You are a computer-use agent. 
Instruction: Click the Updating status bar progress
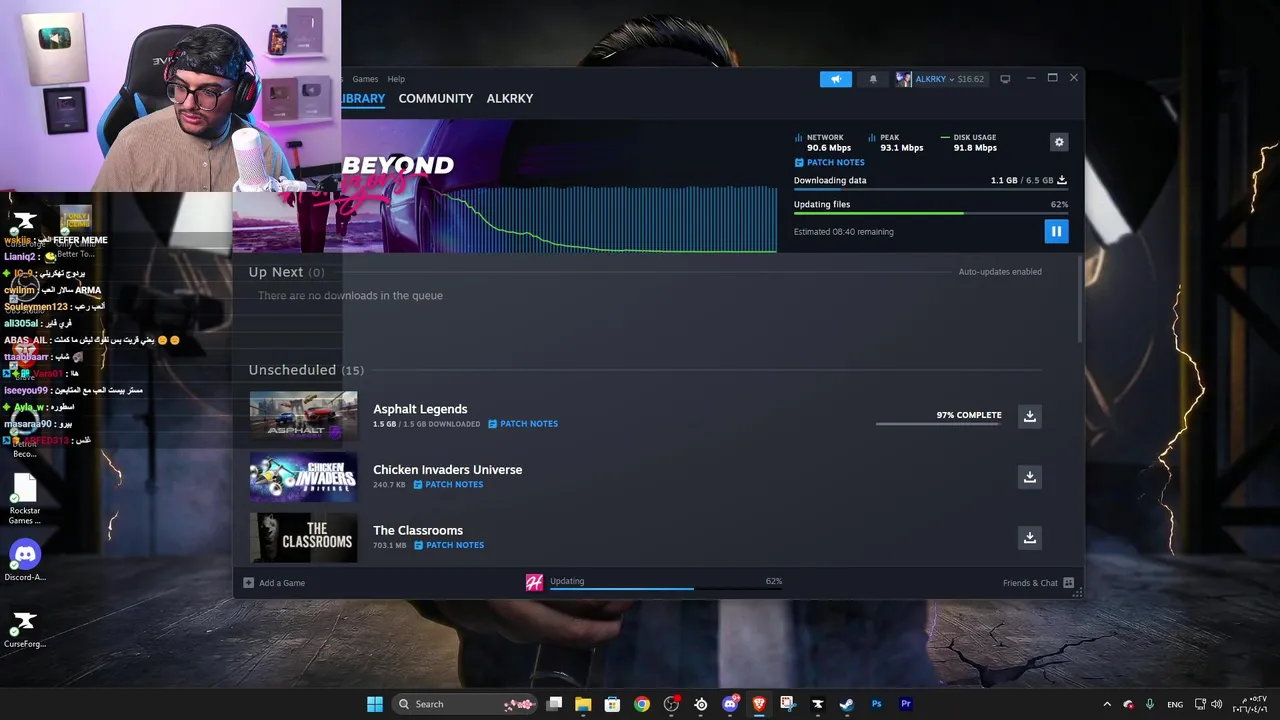tap(666, 588)
